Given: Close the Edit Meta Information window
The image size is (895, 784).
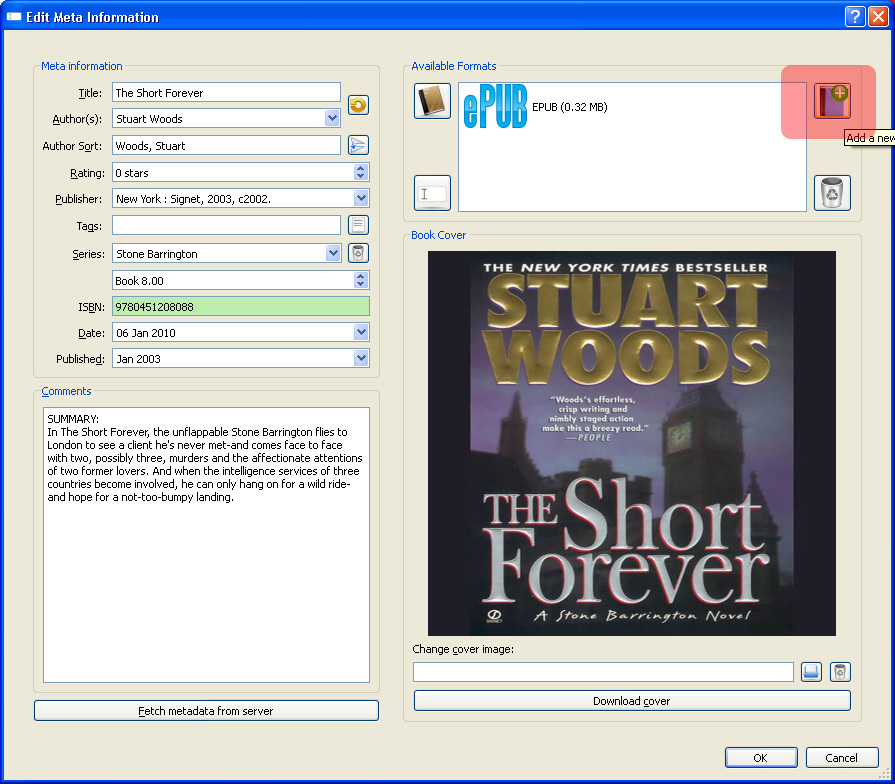Looking at the screenshot, I should (878, 17).
